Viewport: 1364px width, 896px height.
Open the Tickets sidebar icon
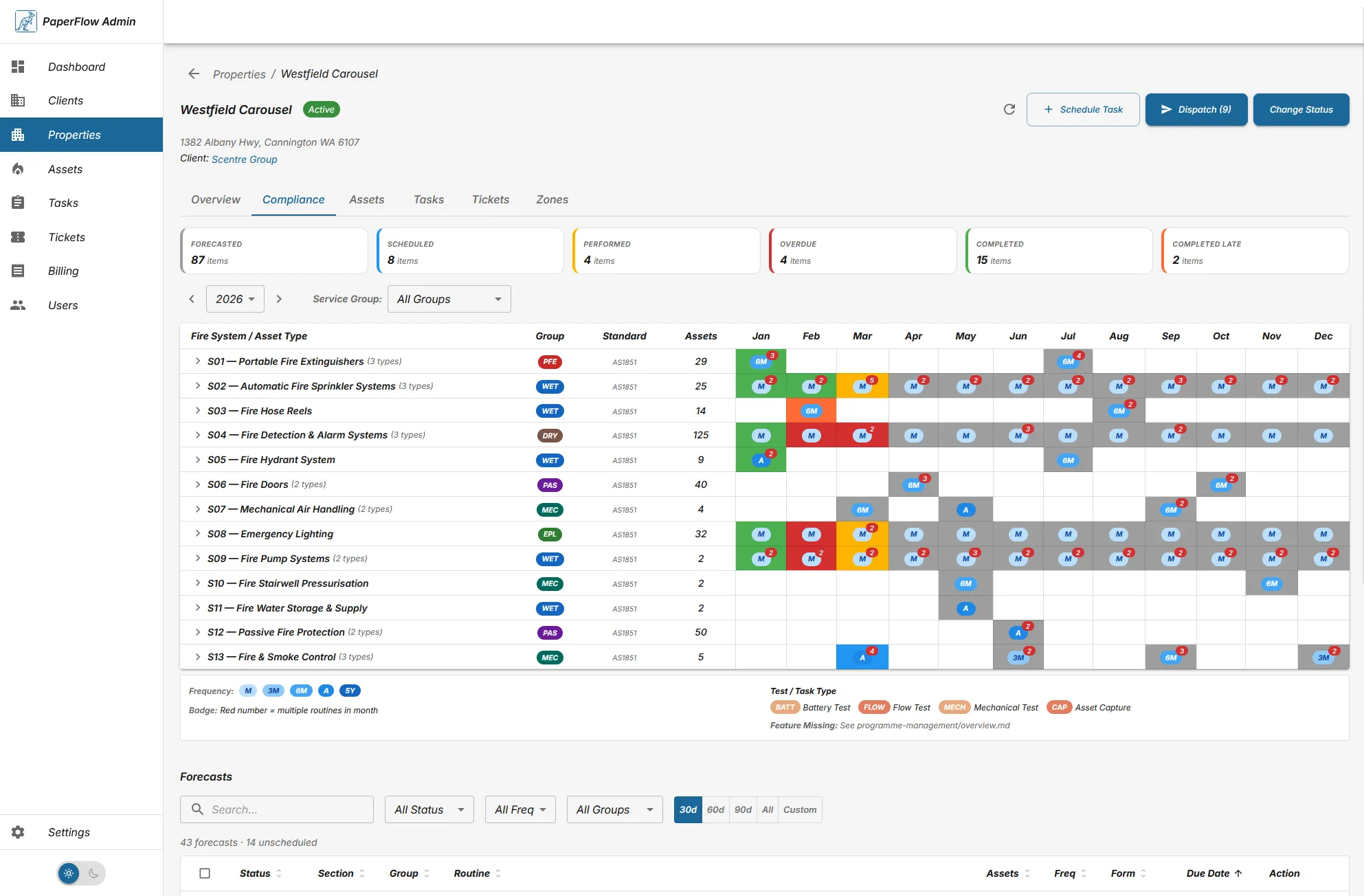tap(18, 237)
